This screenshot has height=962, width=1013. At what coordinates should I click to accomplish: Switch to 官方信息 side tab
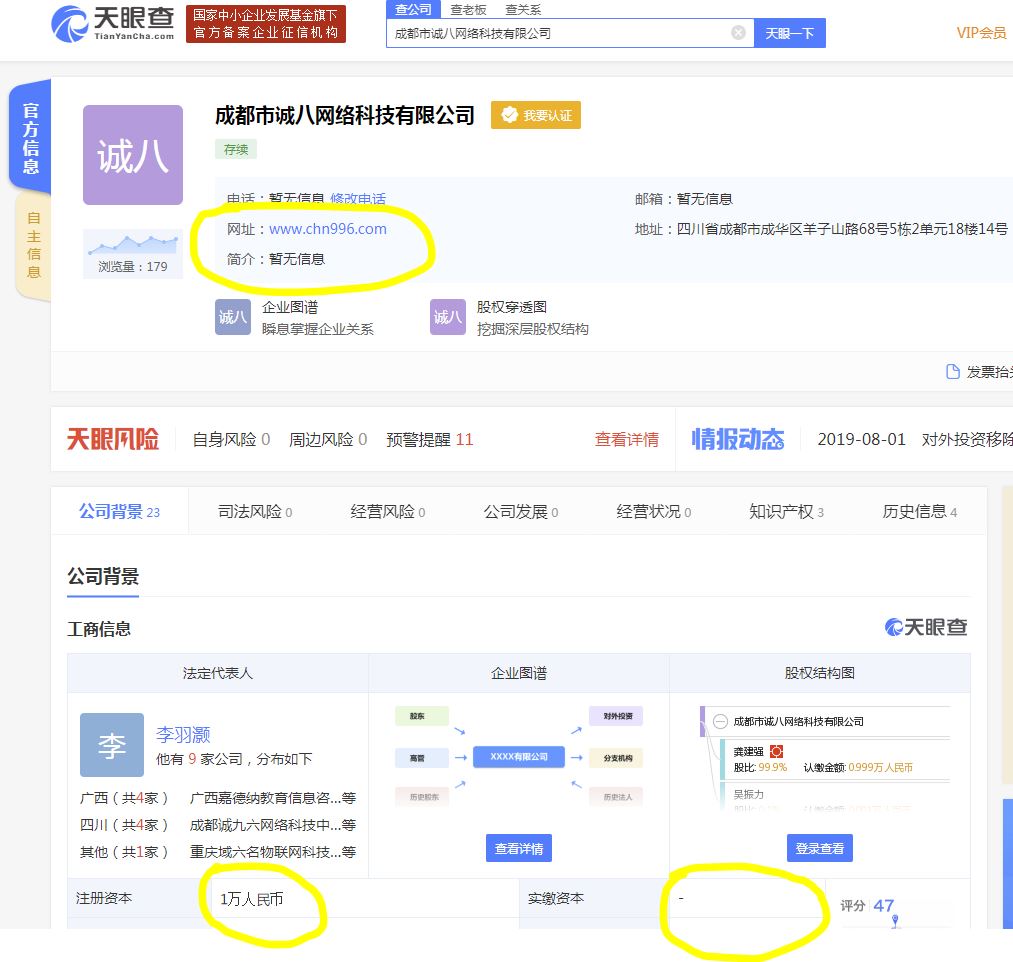(30, 138)
